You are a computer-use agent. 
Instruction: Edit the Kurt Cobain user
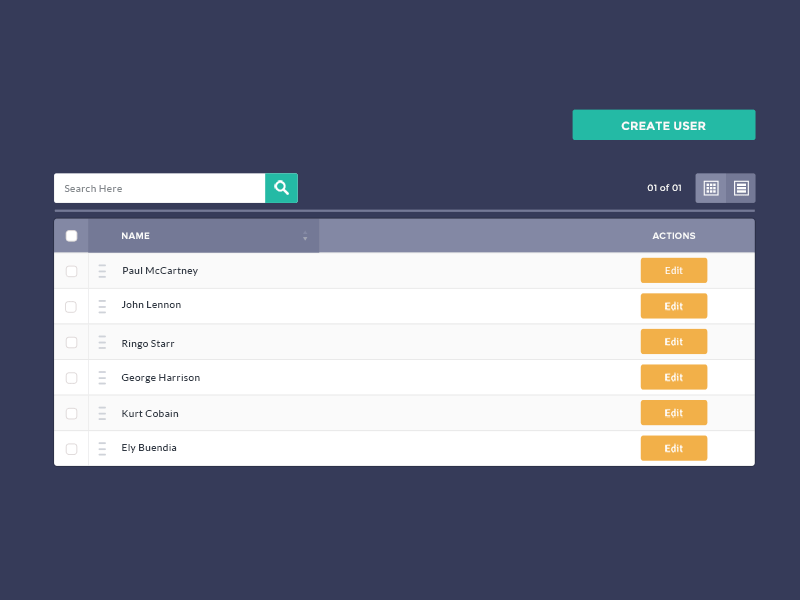674,413
